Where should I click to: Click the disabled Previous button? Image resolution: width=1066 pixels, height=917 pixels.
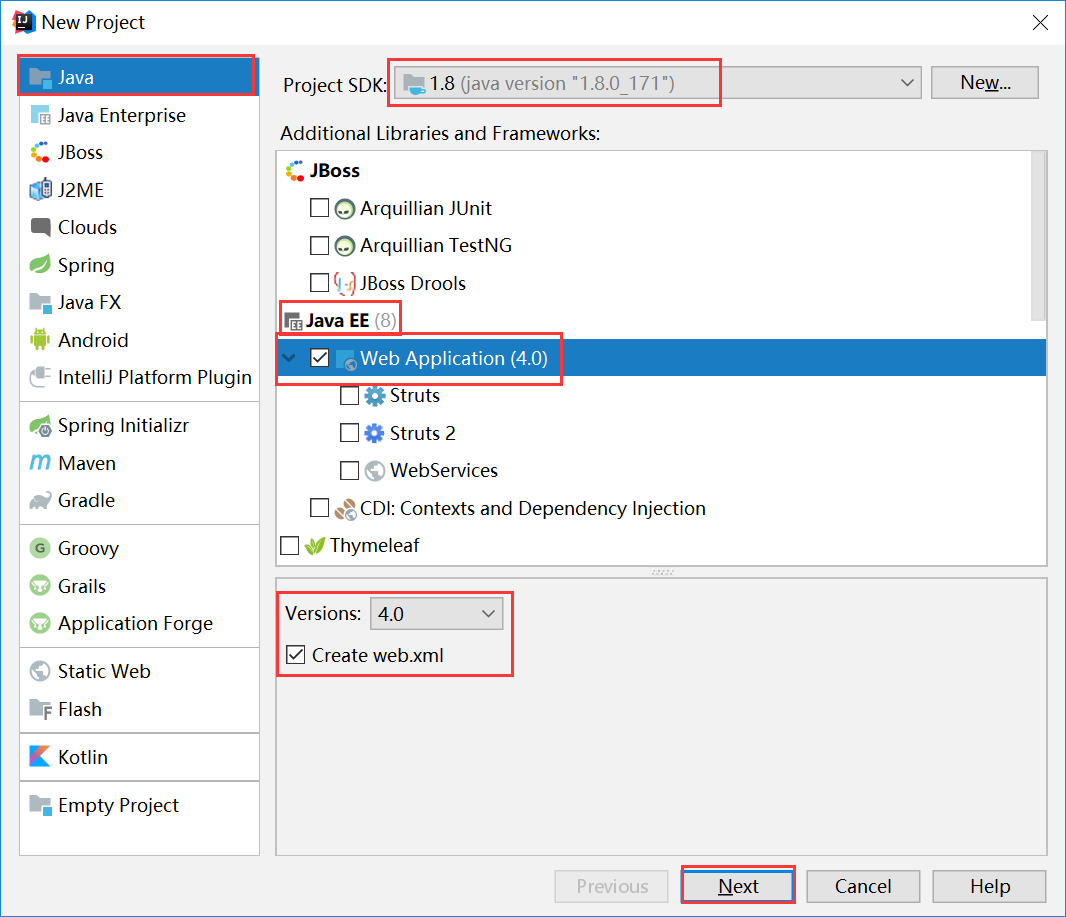click(x=611, y=886)
